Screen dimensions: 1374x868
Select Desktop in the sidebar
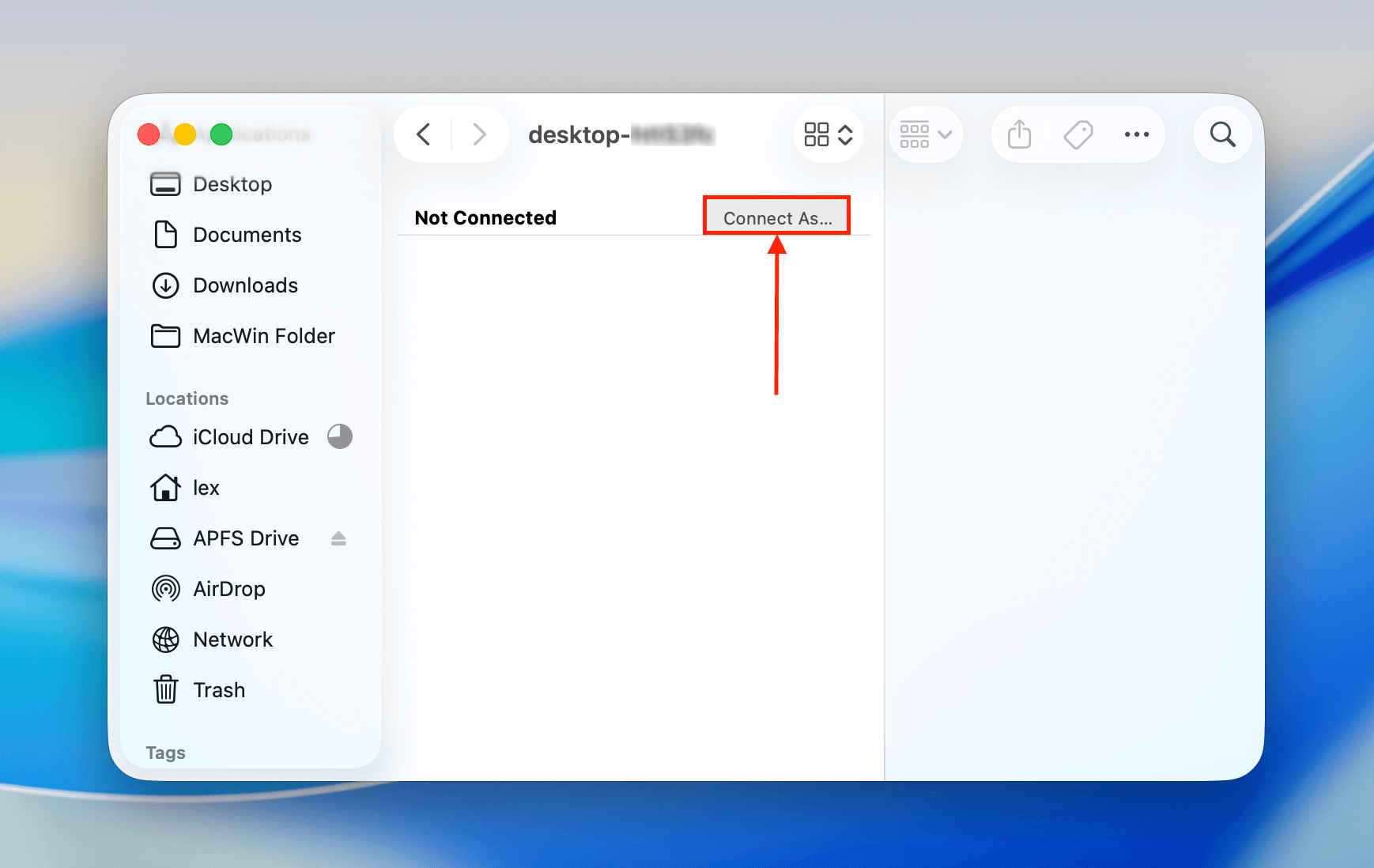(232, 184)
